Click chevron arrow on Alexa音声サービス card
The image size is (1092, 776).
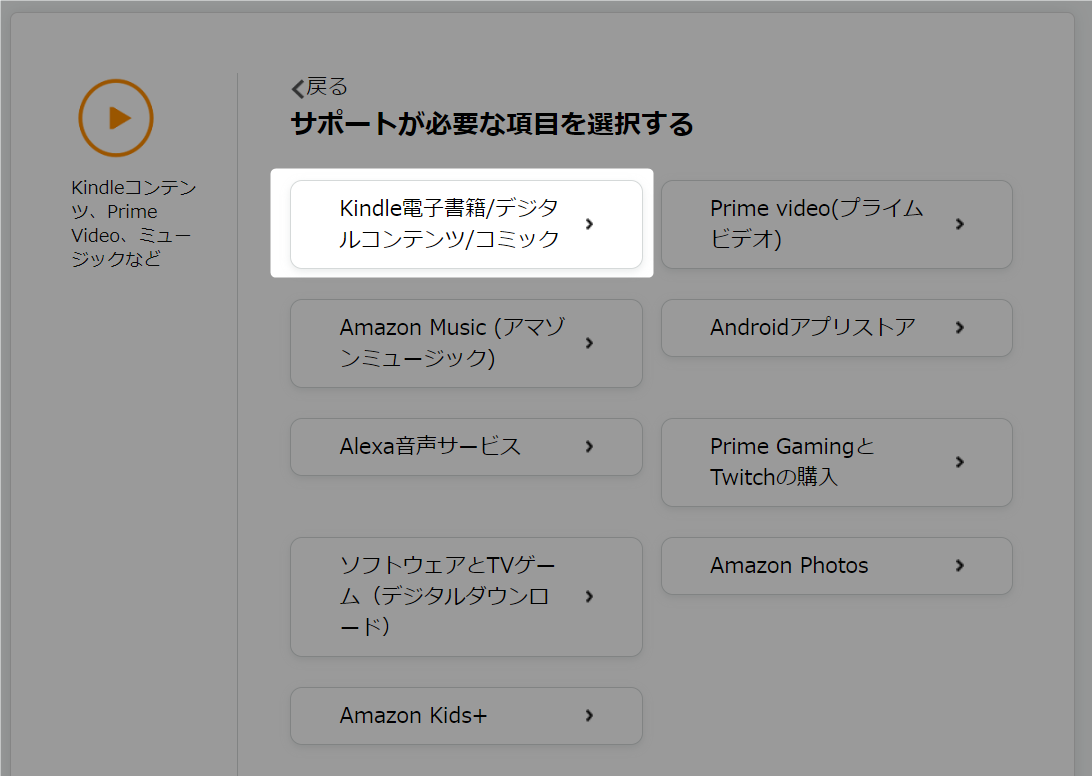(x=589, y=447)
